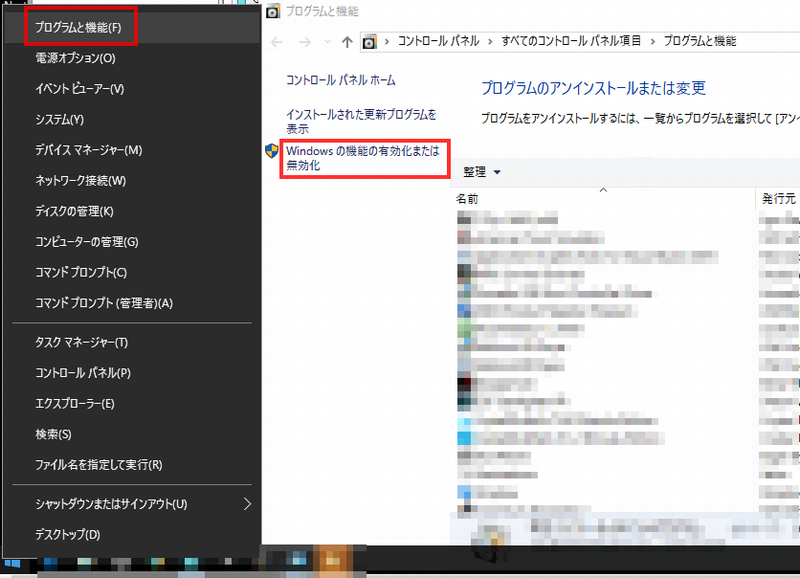
Task: Open インストールされた更新プログラムを表示 link
Action: 361,121
